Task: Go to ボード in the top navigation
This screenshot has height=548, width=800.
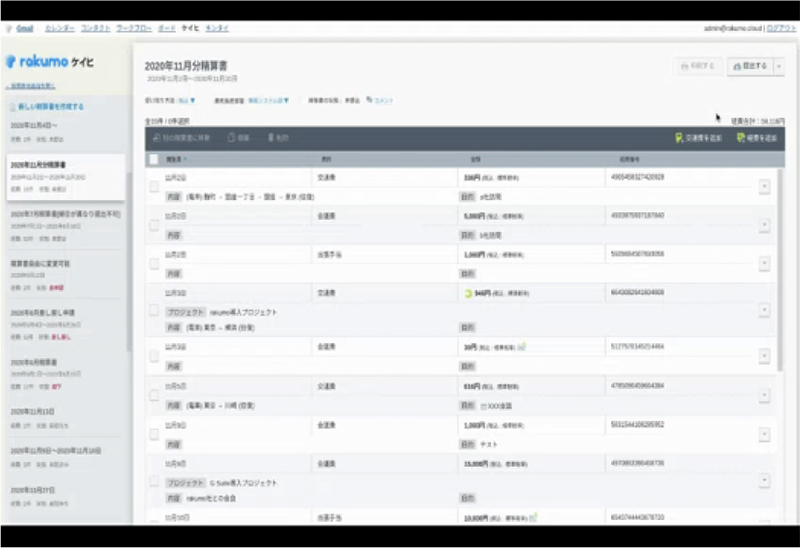Action: [x=167, y=29]
